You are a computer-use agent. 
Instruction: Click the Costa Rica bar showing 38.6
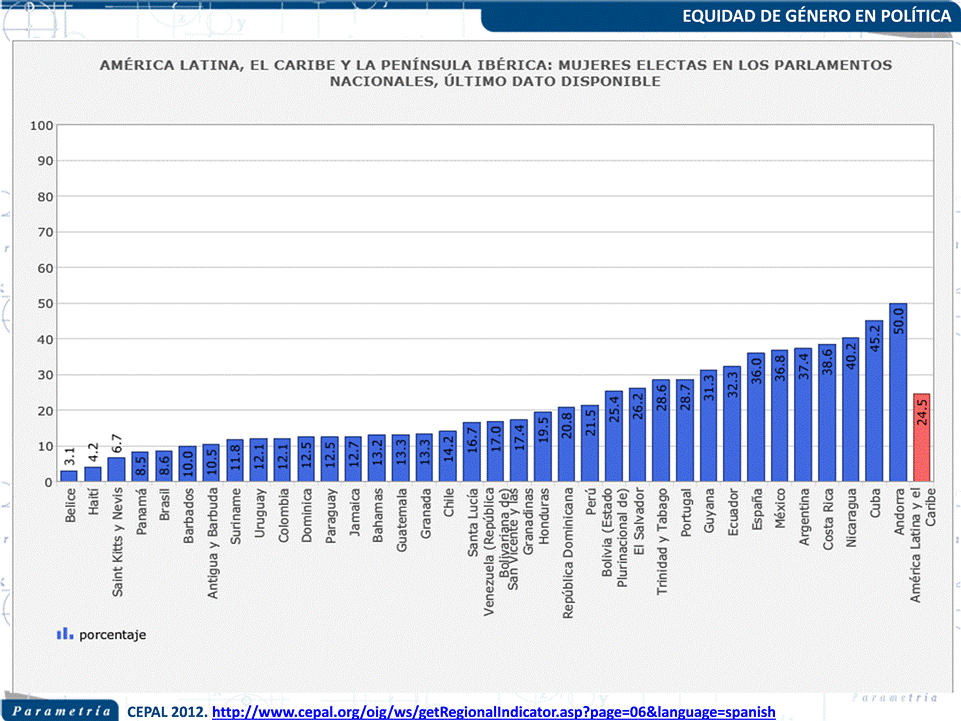point(827,413)
